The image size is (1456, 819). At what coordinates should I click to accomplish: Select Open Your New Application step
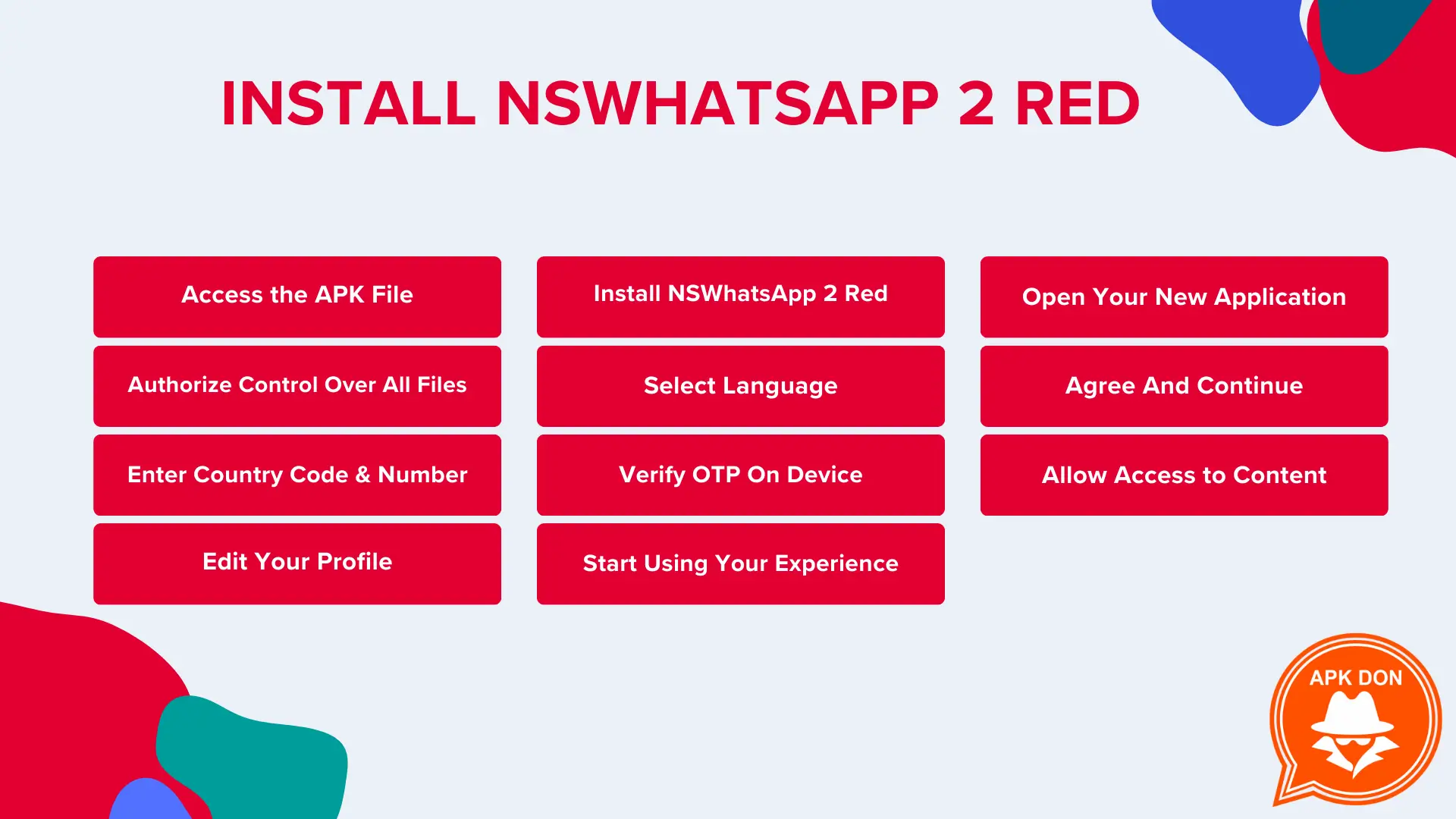click(1183, 296)
